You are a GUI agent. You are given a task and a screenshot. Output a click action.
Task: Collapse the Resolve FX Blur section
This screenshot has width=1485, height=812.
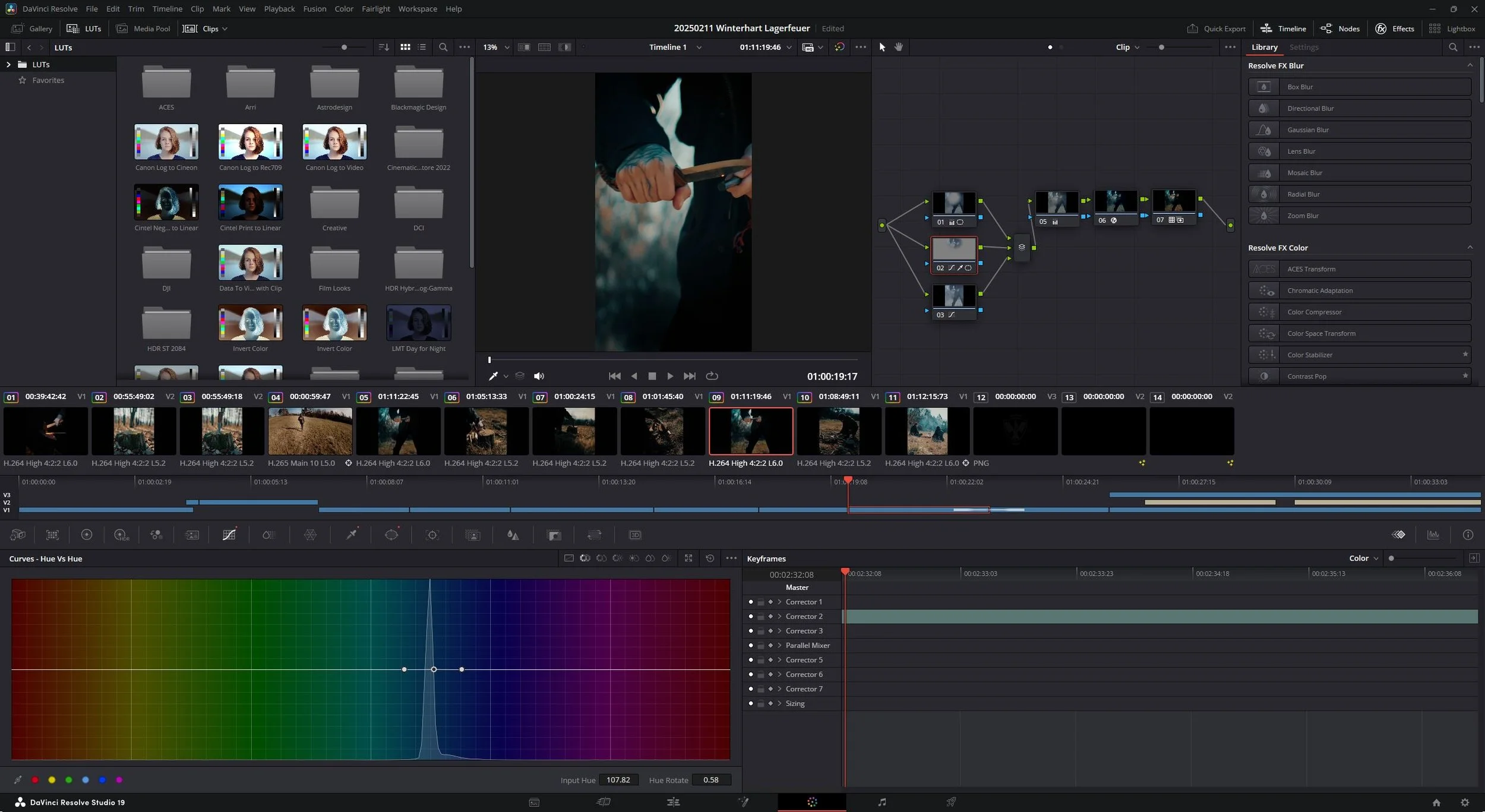(x=1470, y=65)
